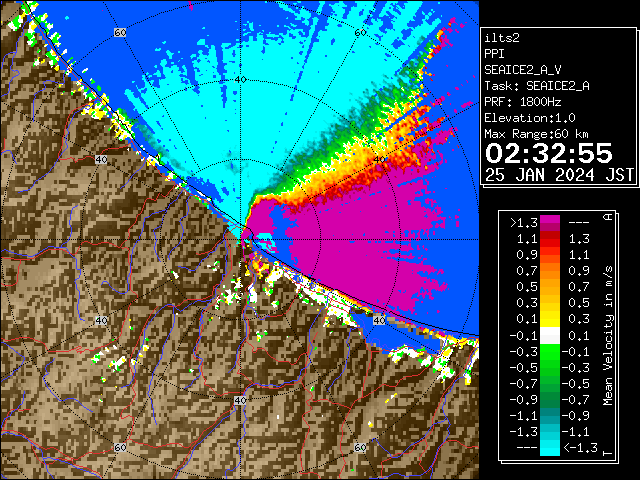Click the '40' ring label on south axis
This screenshot has height=480, width=640.
coord(240,400)
